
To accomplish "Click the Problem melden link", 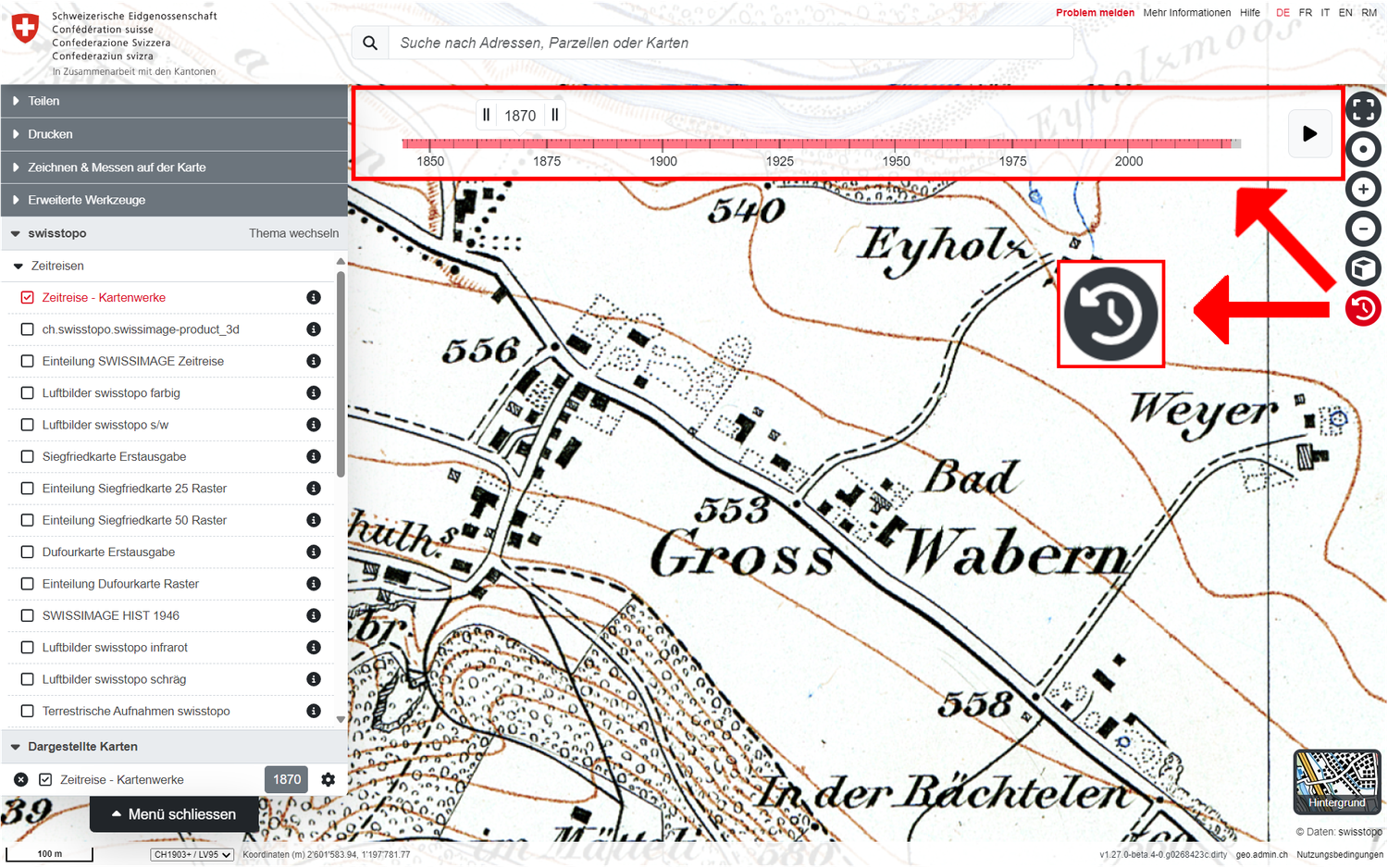I will pos(1095,13).
